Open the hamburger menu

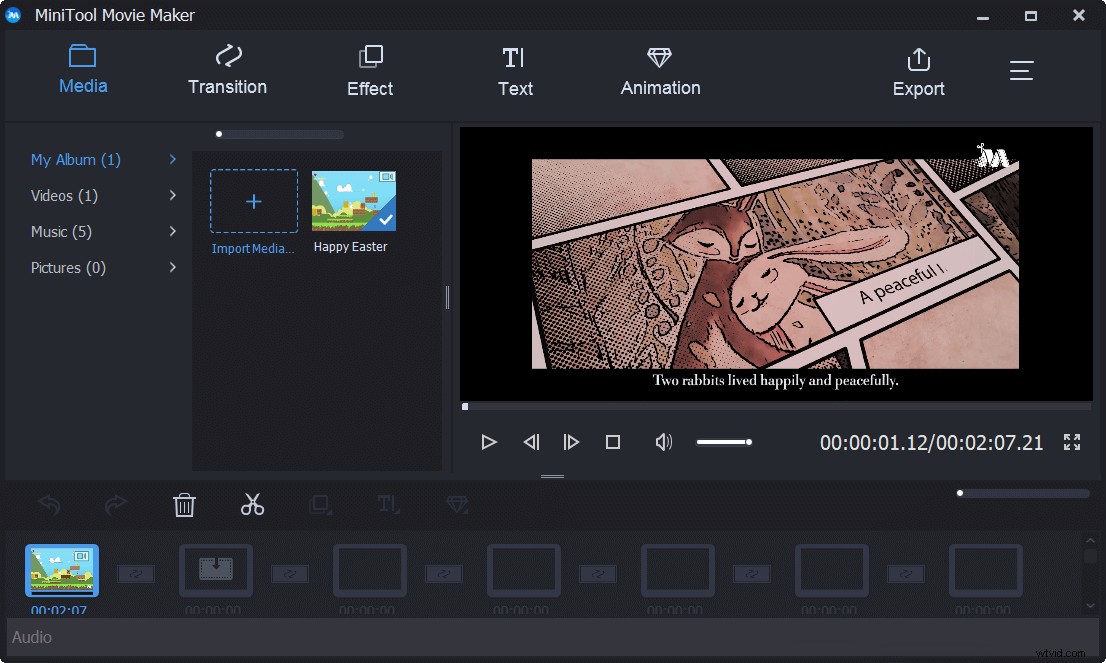point(1021,70)
